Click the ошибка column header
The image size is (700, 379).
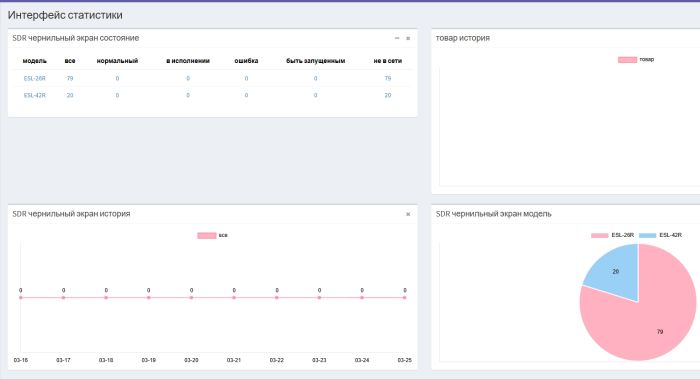click(x=246, y=61)
